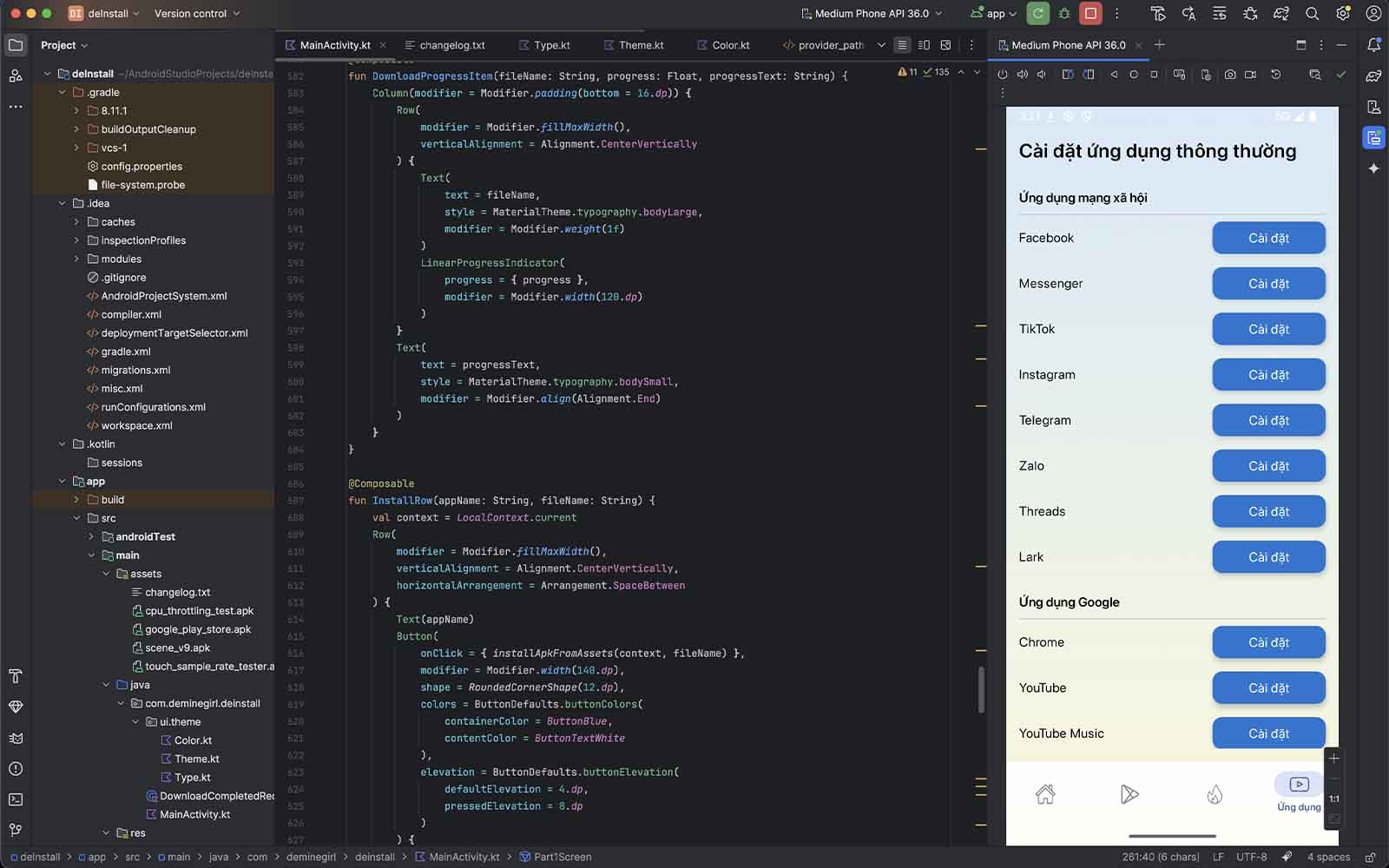This screenshot has width=1389, height=868.
Task: Toggle the Project tool window sidebar icon
Action: click(16, 45)
